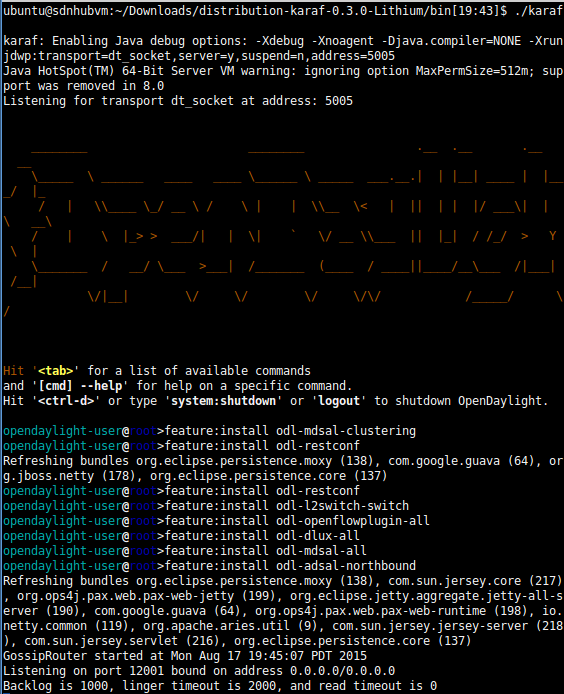The height and width of the screenshot is (694, 564).
Task: Click the 'jdwp:transport=dt_socket' line
Action: (199, 56)
